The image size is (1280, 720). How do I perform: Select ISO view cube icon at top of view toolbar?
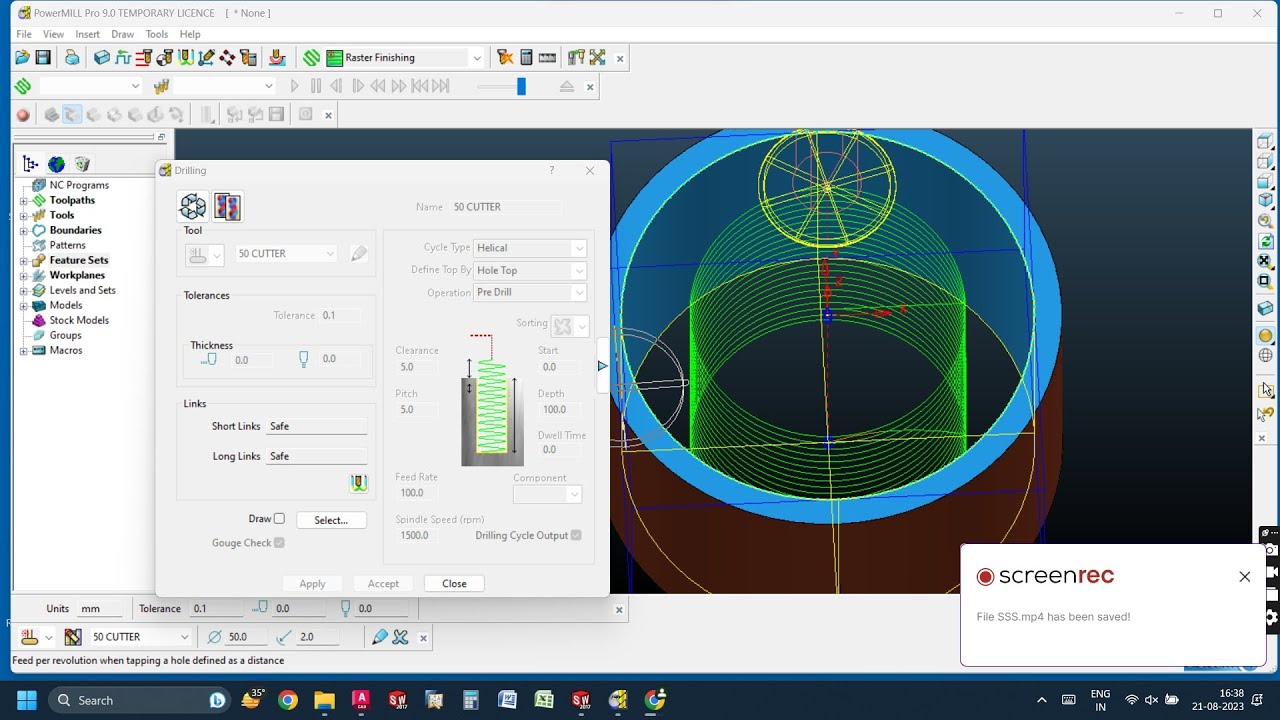click(x=1265, y=142)
